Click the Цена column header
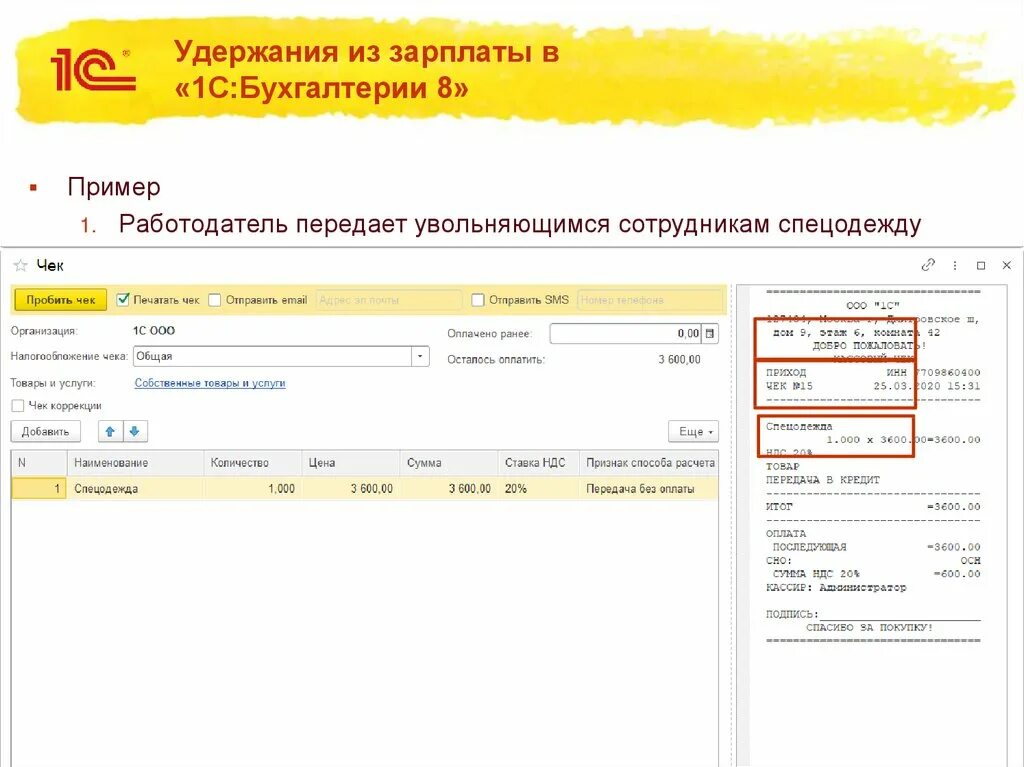 pyautogui.click(x=350, y=463)
